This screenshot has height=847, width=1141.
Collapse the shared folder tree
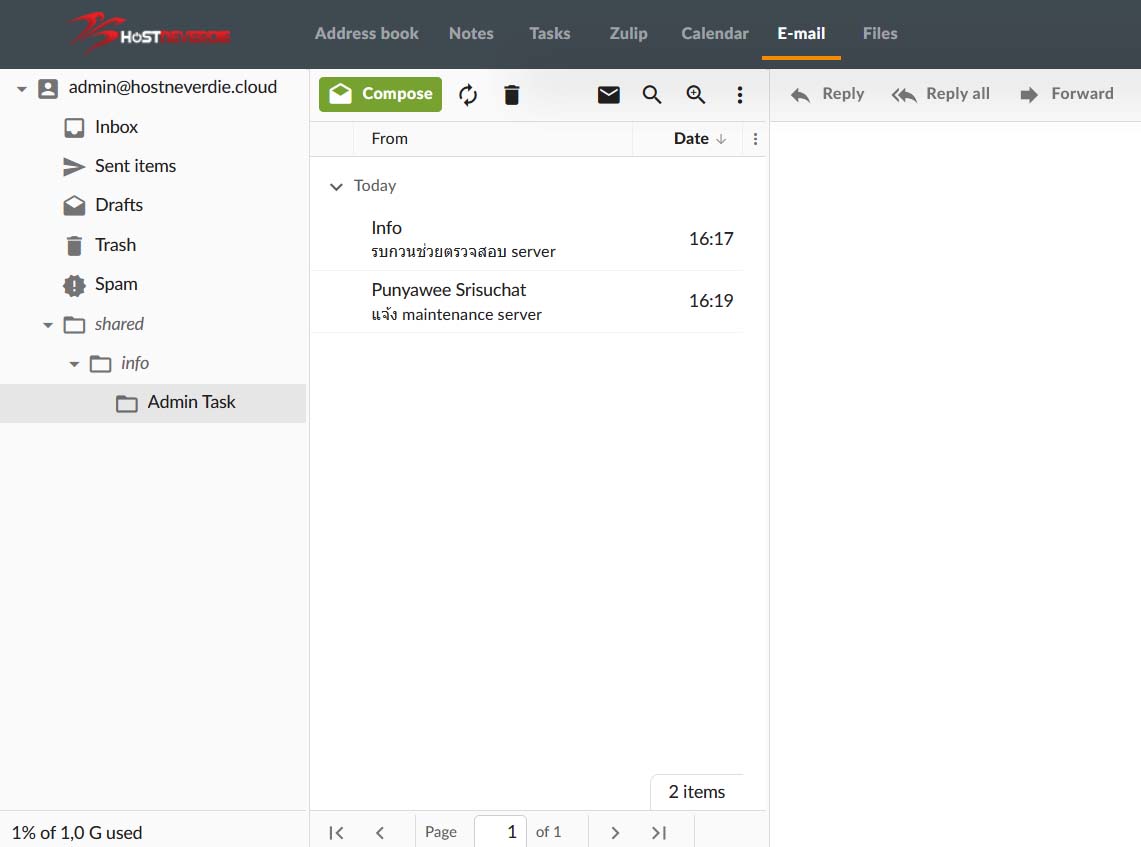[x=47, y=325]
